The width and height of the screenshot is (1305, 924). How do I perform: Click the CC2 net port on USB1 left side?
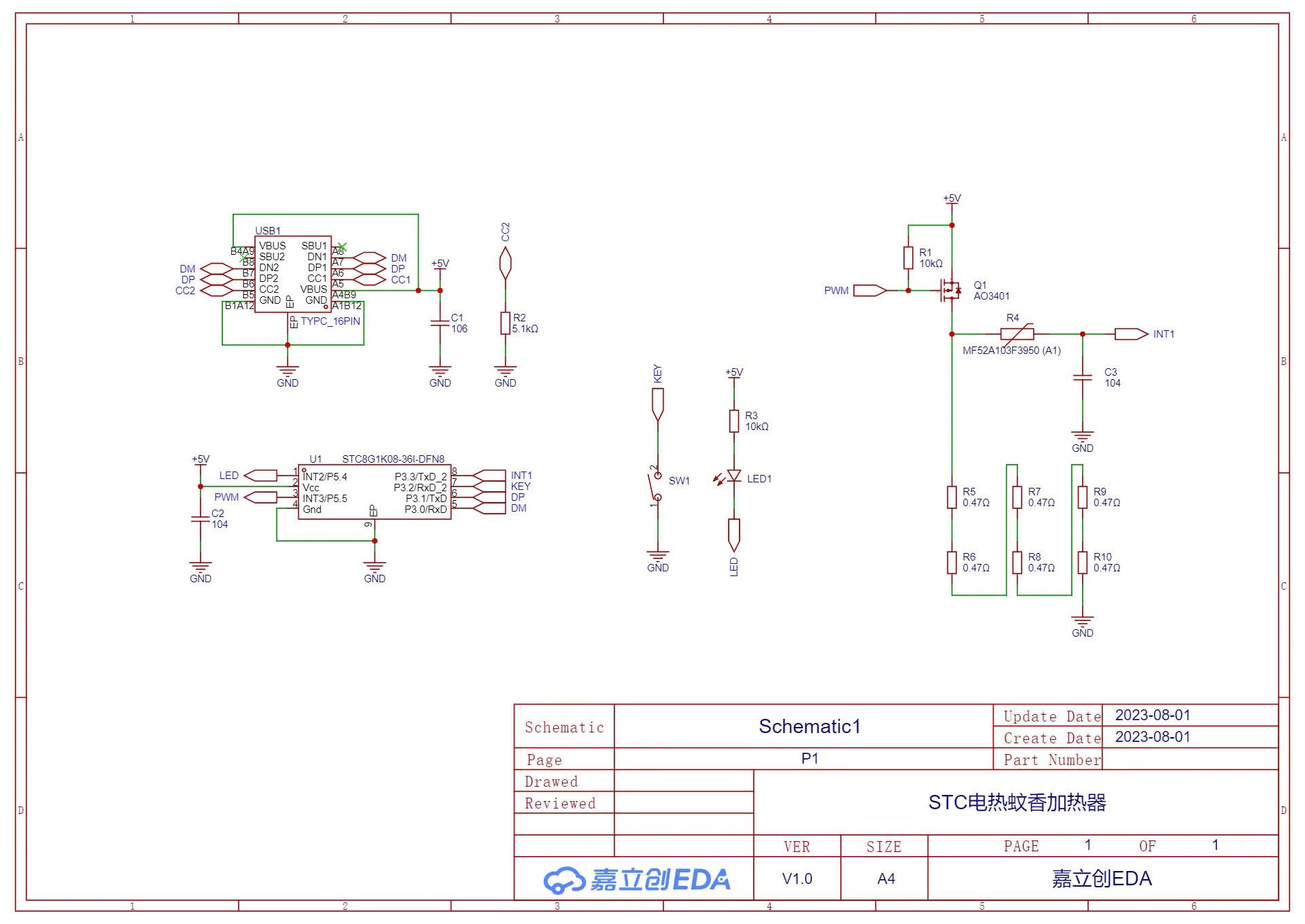tap(217, 291)
